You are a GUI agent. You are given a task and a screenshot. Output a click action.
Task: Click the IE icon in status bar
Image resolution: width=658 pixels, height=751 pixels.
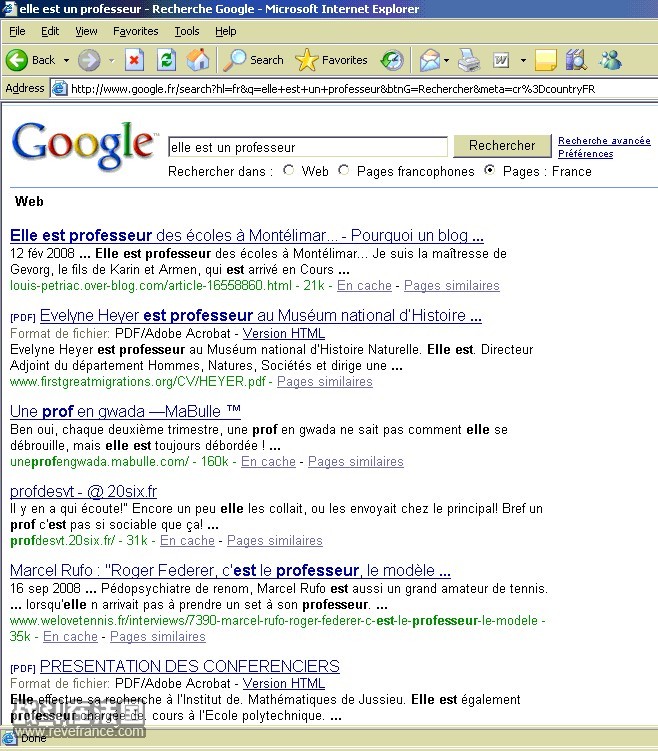pyautogui.click(x=9, y=738)
